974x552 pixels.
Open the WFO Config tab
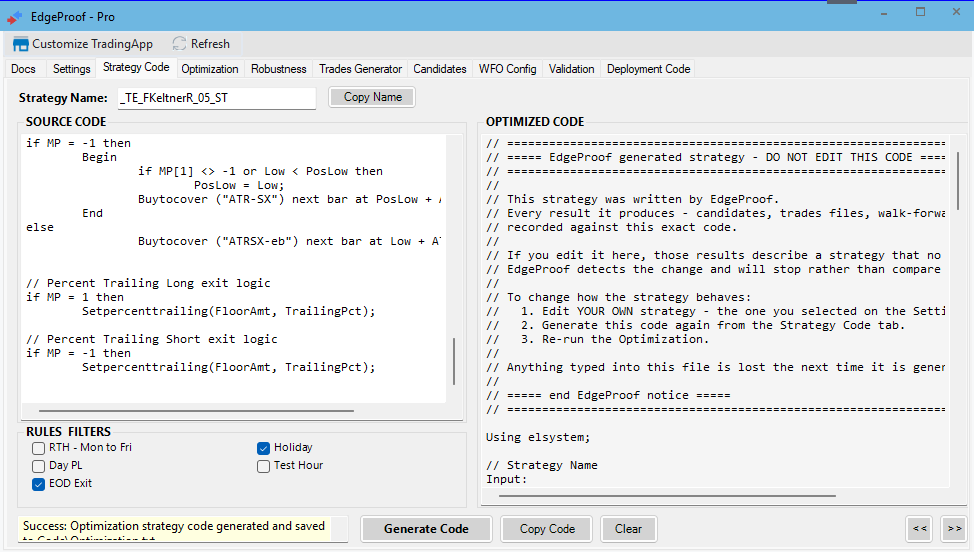[x=507, y=69]
